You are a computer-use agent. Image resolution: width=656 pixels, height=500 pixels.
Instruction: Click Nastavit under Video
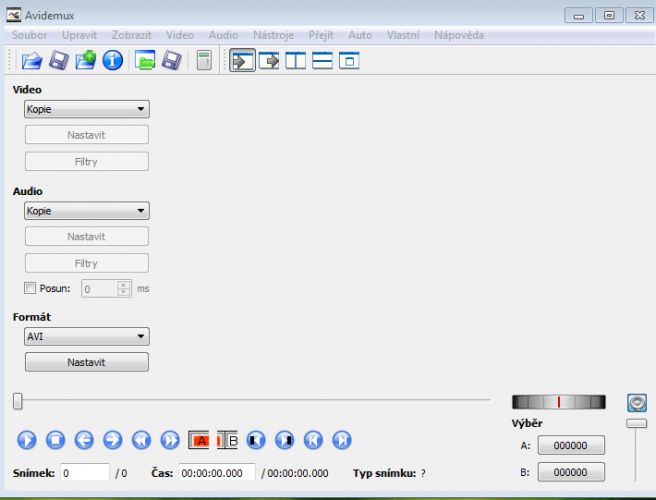87,135
